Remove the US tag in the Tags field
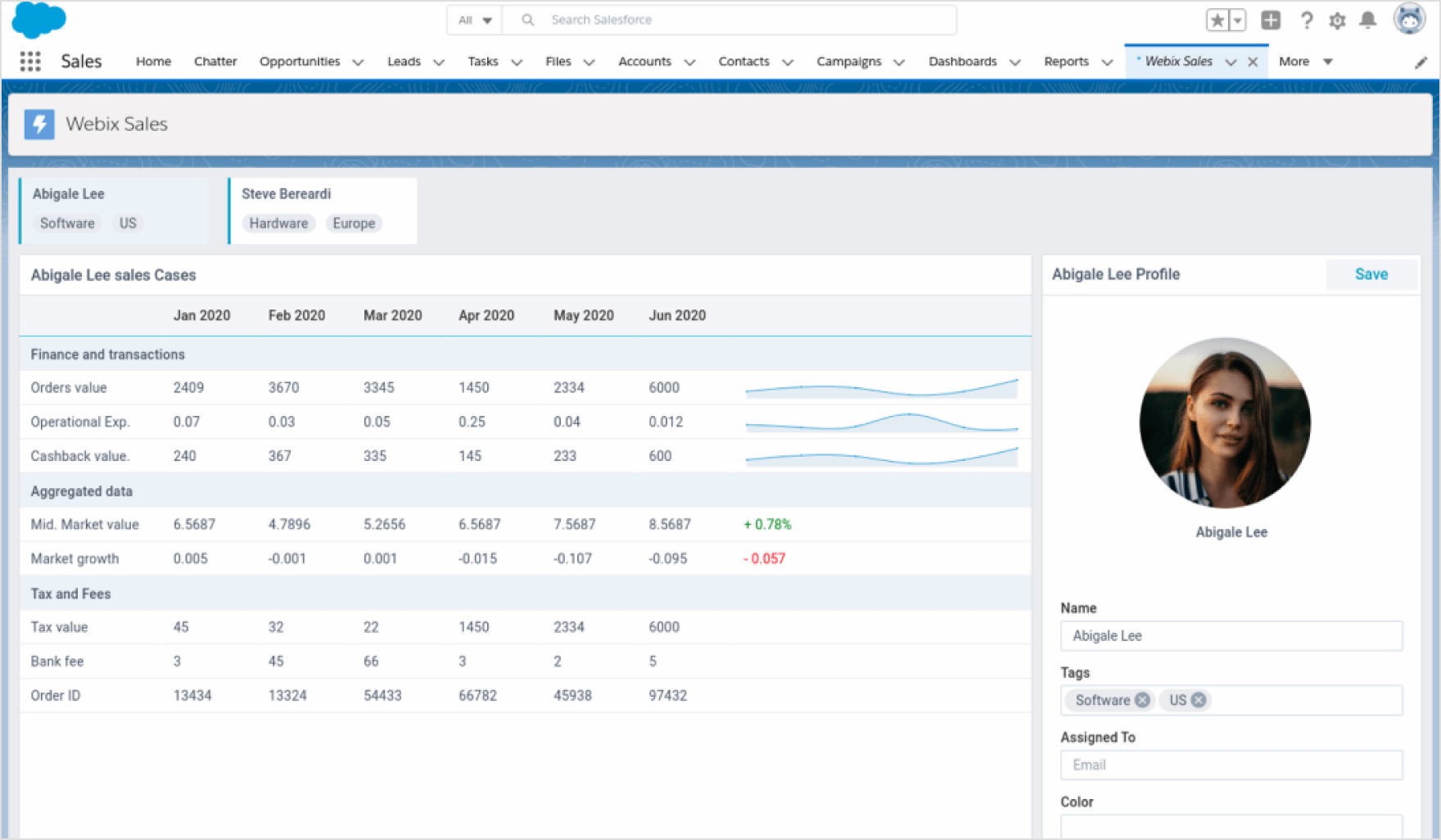Image resolution: width=1441 pixels, height=840 pixels. click(x=1198, y=700)
